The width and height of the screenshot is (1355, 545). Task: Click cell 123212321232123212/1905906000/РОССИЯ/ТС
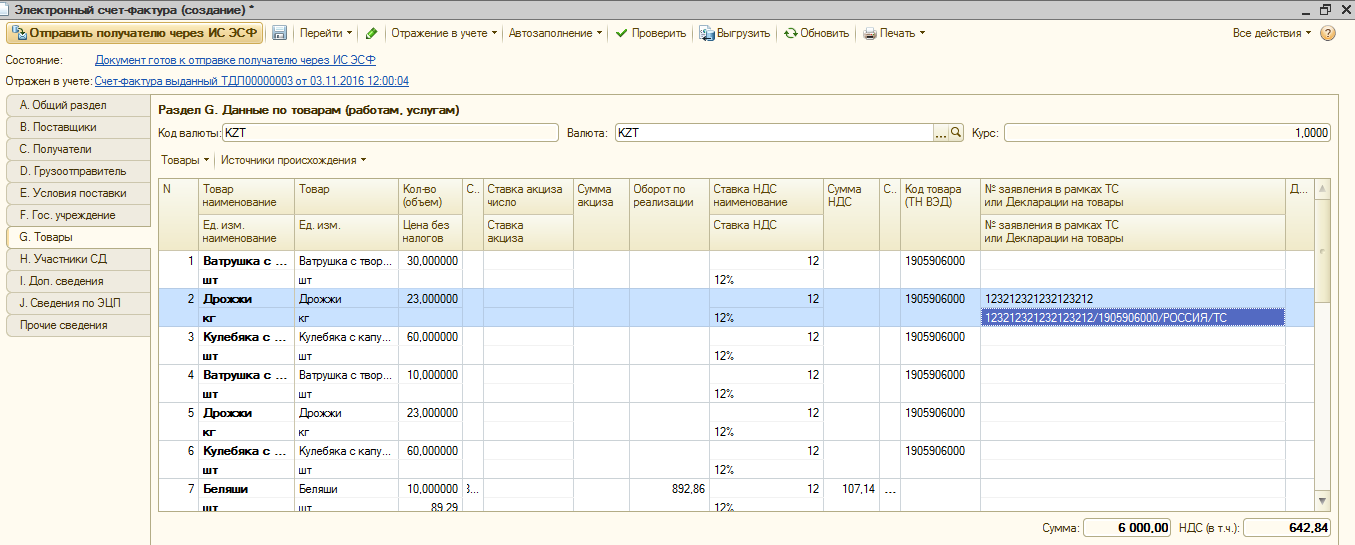(1132, 318)
